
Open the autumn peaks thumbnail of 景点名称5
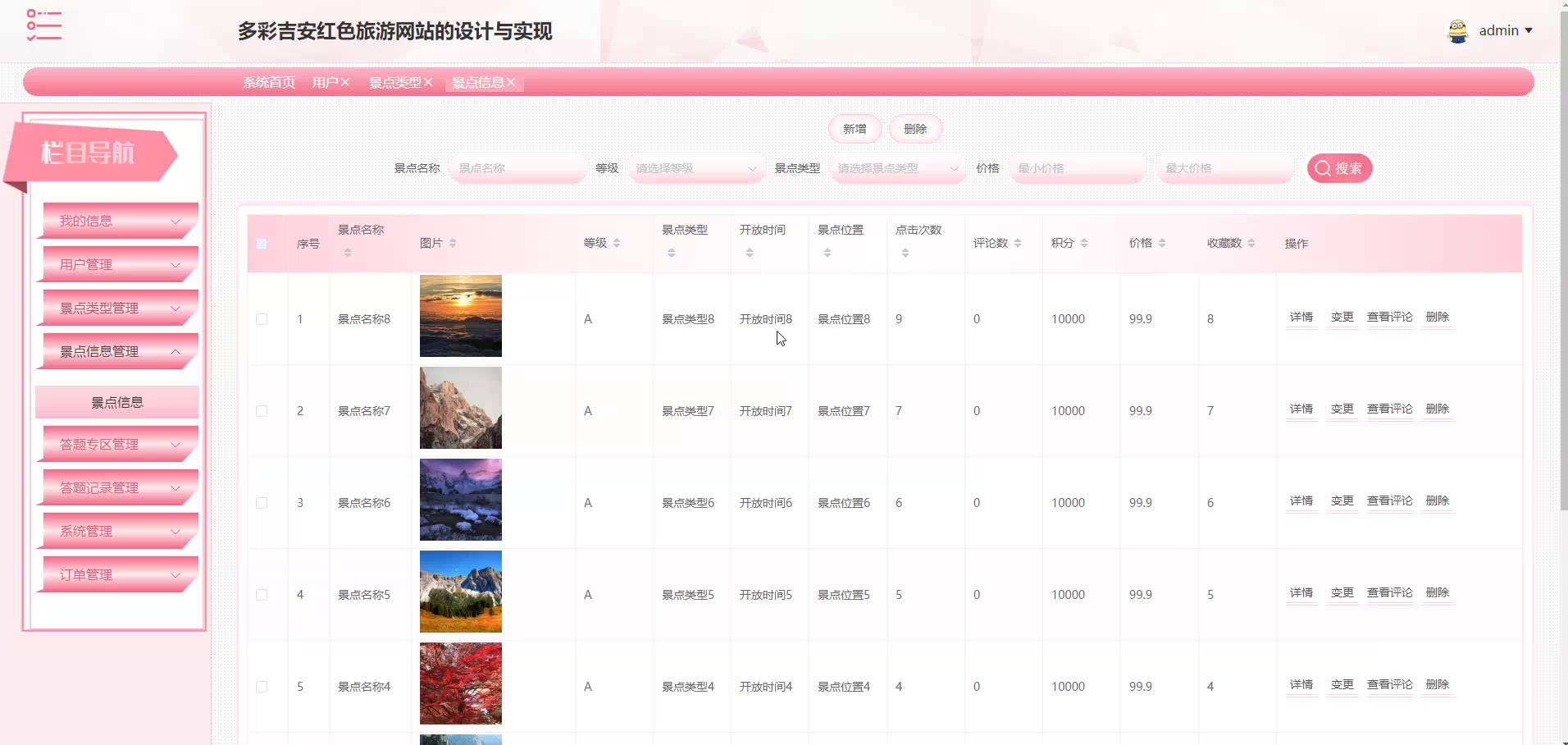461,592
